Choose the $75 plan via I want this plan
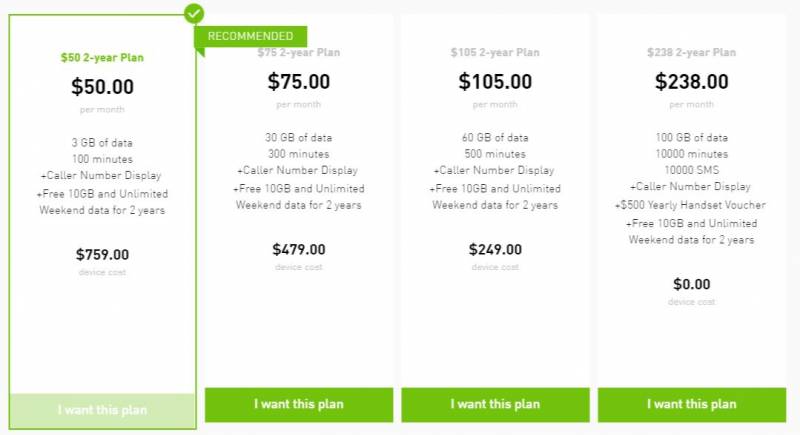The image size is (800, 435). [298, 404]
